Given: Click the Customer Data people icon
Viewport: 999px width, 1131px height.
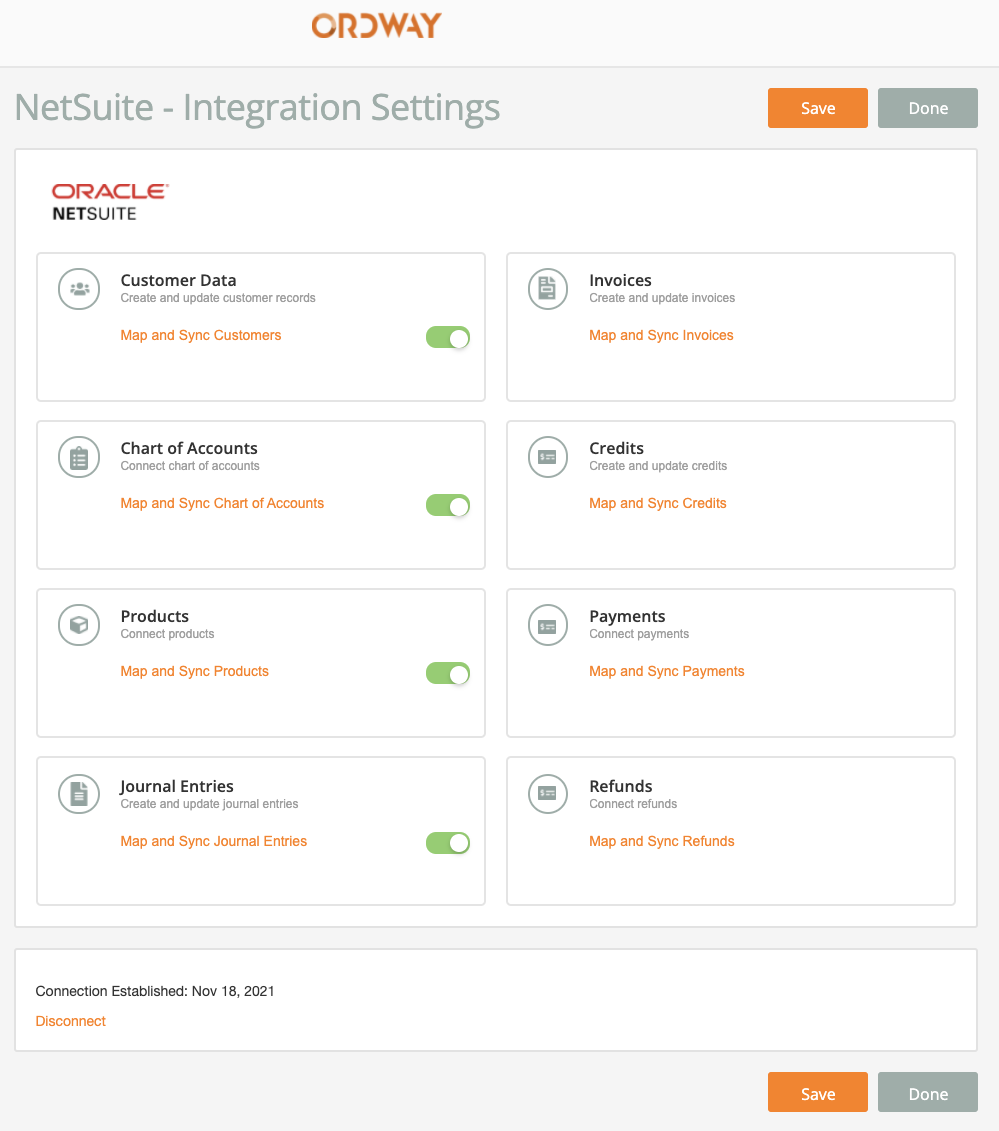Looking at the screenshot, I should 79,289.
